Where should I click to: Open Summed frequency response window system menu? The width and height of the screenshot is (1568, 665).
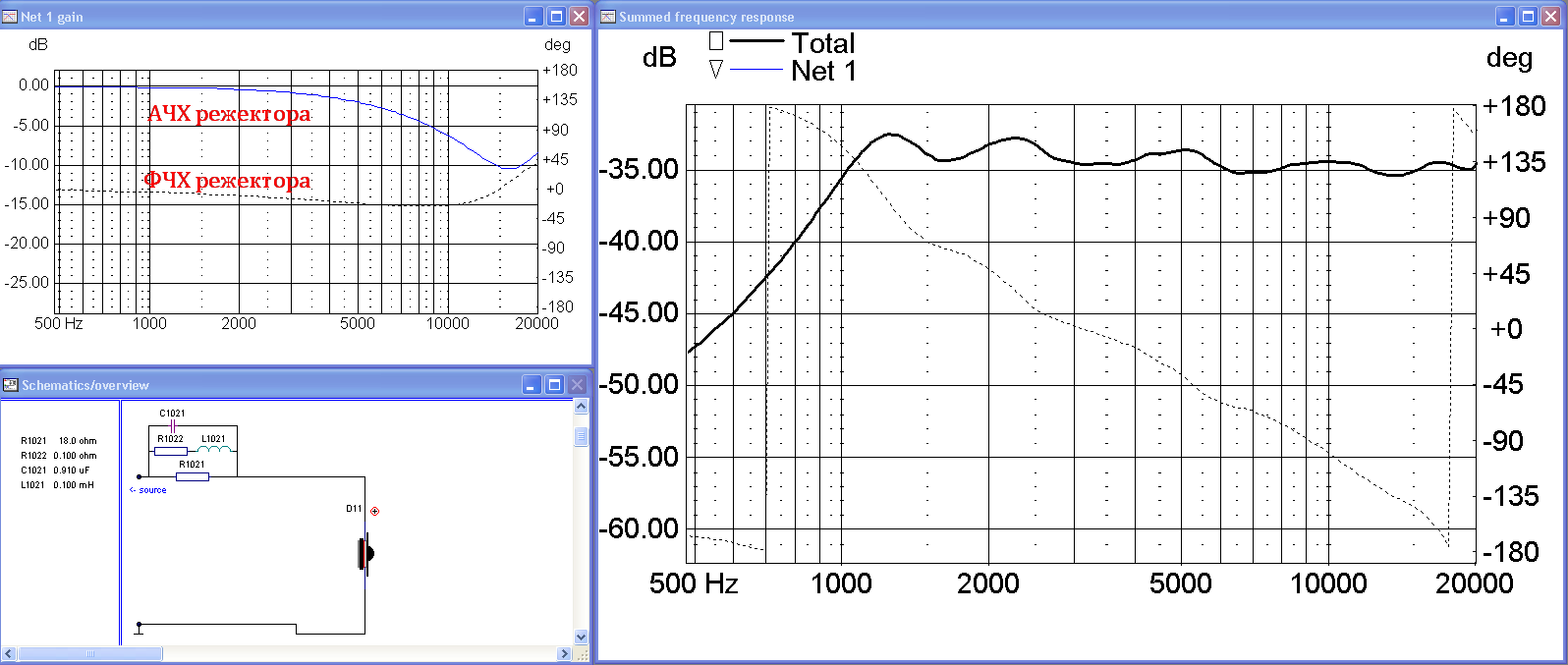tap(608, 17)
